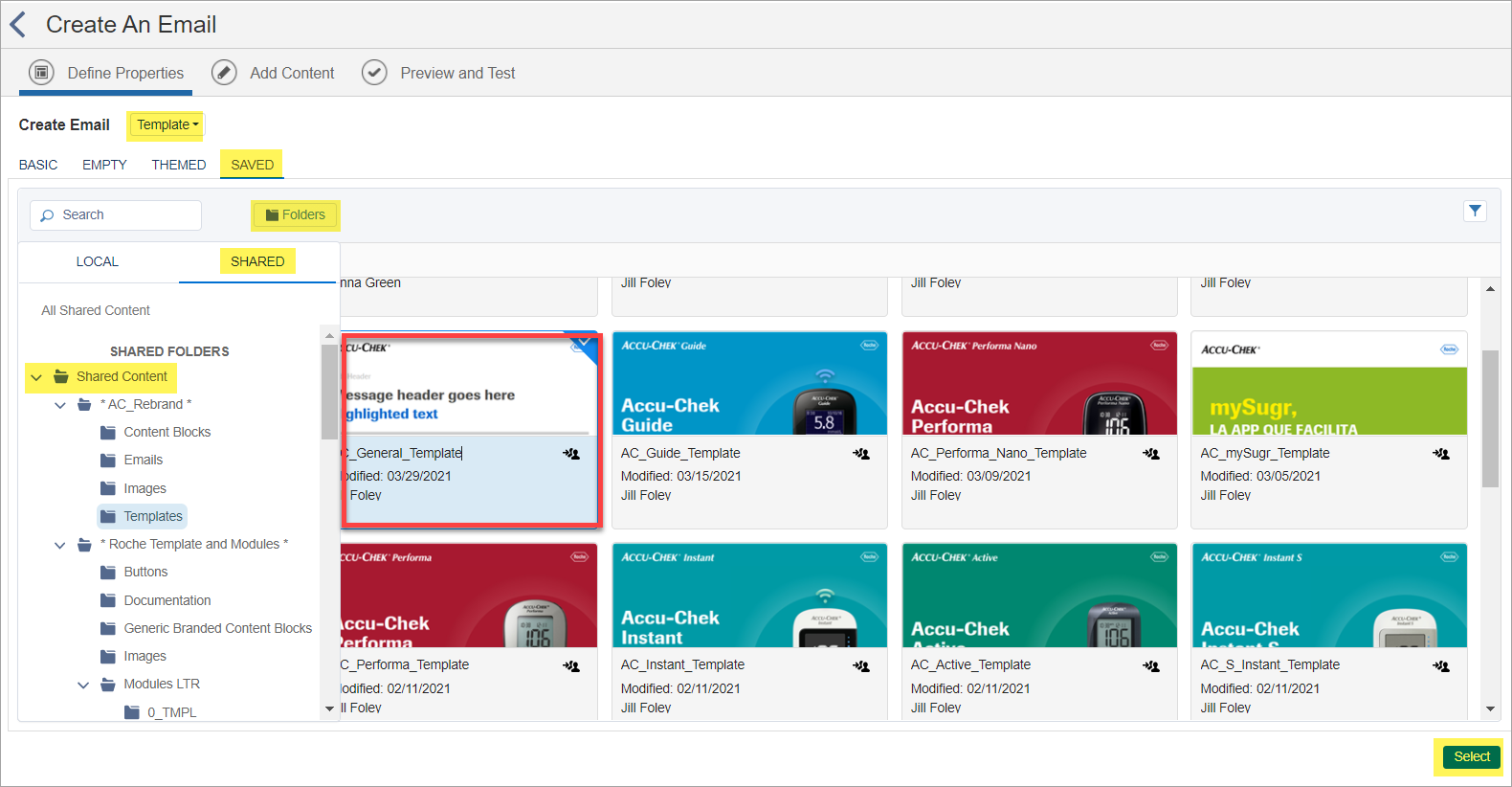
Task: Open the Template dropdown
Action: (167, 124)
